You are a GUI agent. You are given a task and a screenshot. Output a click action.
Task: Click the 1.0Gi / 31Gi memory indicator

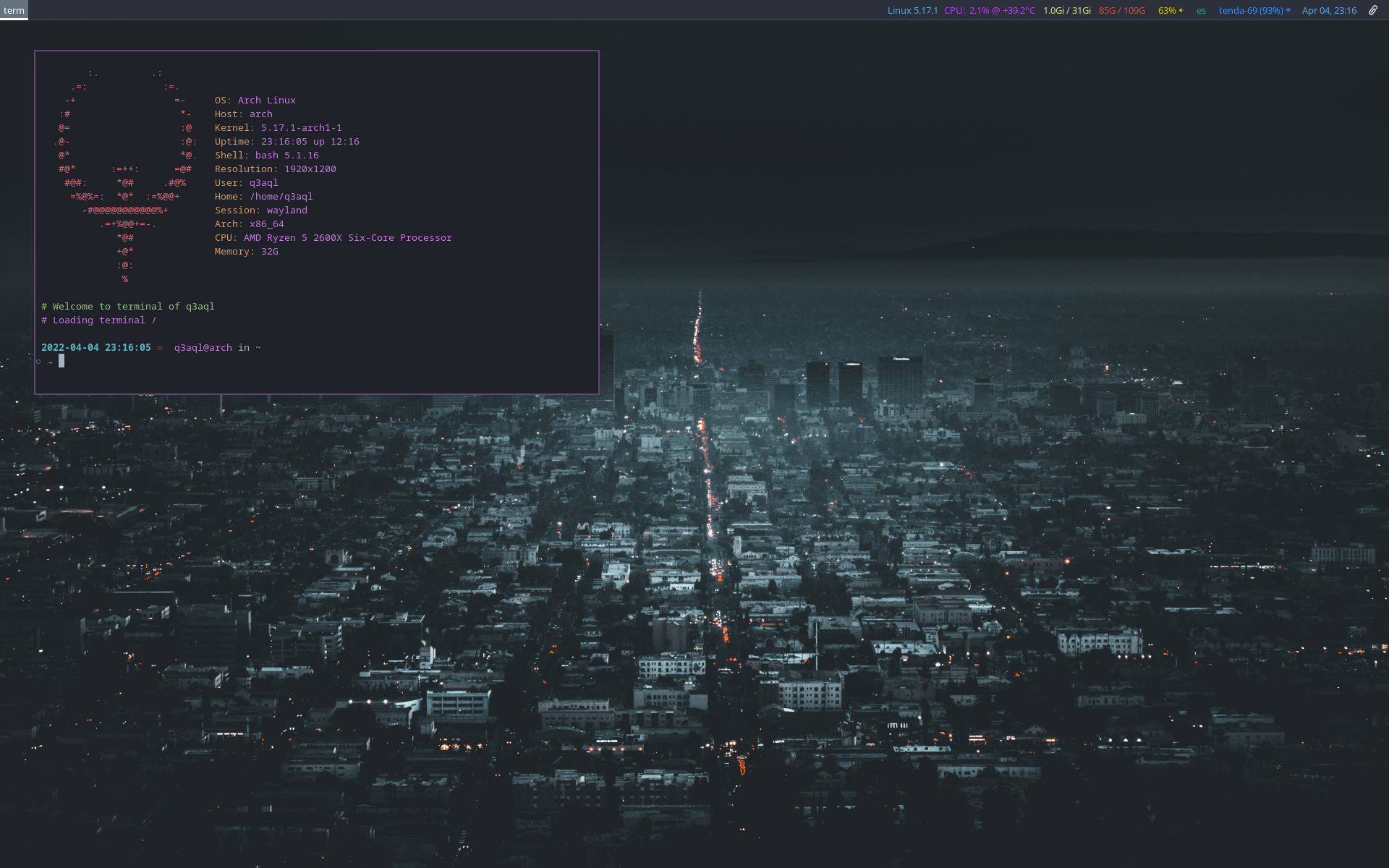(x=1066, y=10)
